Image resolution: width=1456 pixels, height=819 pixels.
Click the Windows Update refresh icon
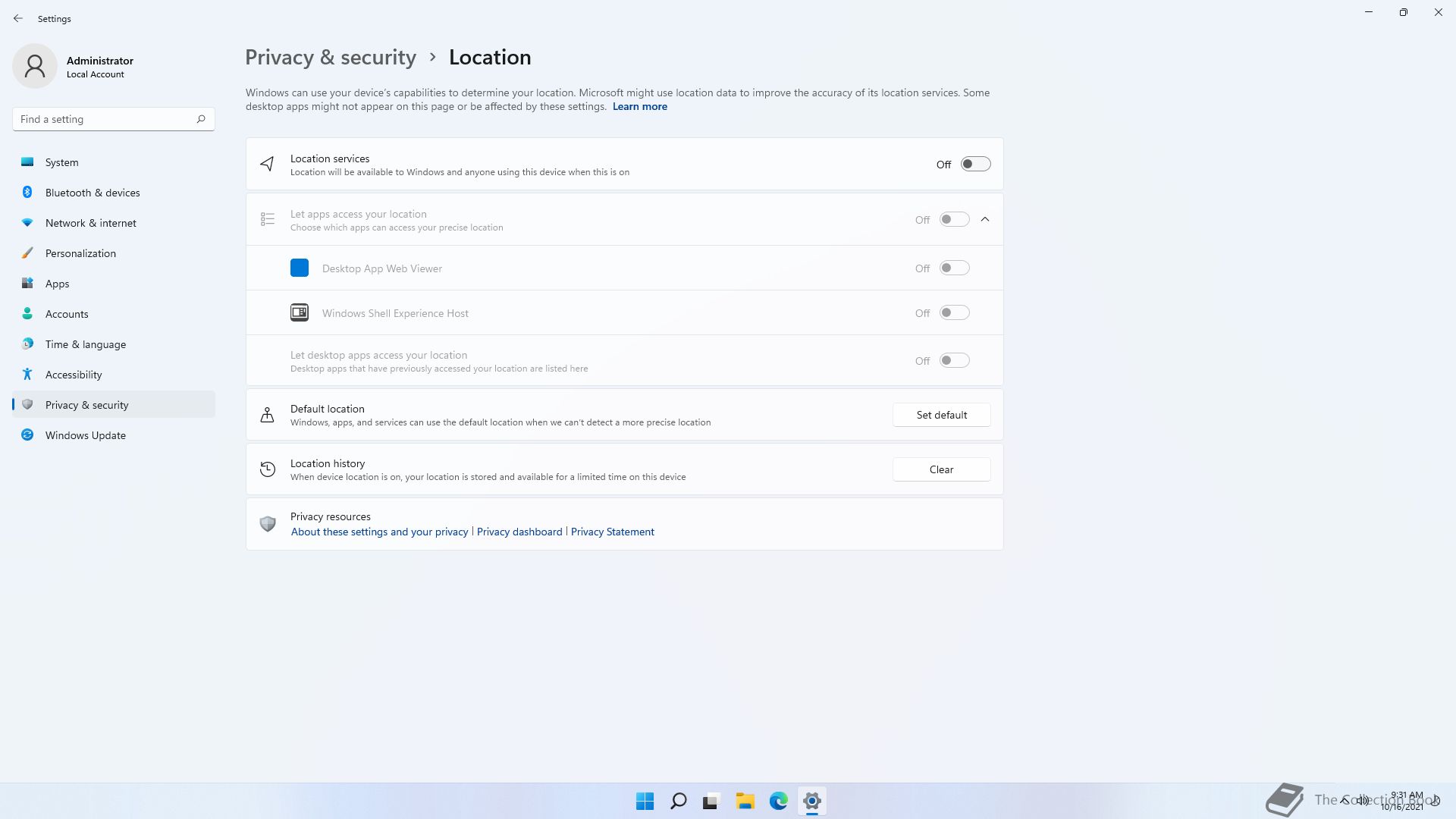tap(27, 435)
